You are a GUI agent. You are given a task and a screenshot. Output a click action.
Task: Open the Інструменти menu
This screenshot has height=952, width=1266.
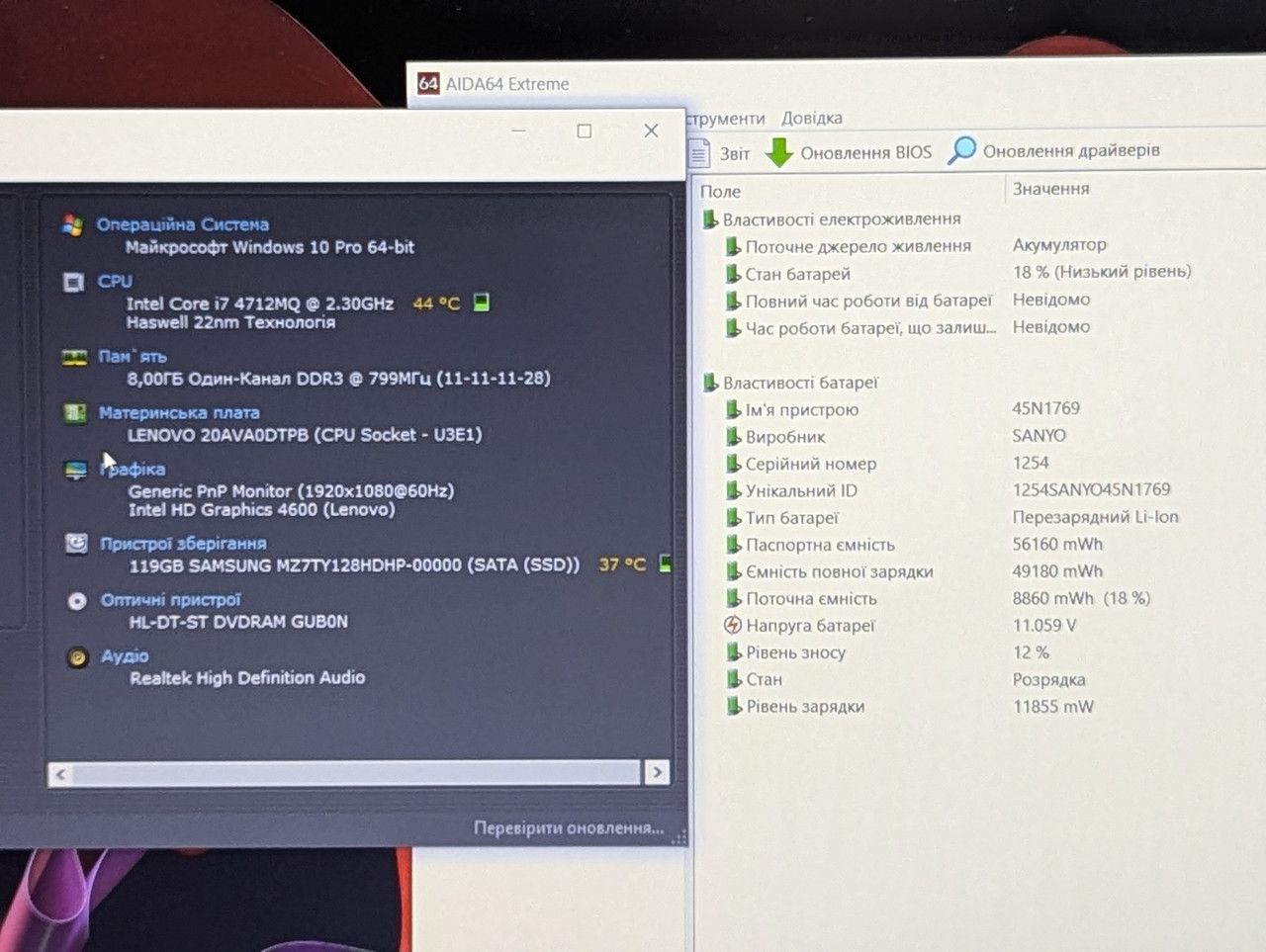pos(726,119)
